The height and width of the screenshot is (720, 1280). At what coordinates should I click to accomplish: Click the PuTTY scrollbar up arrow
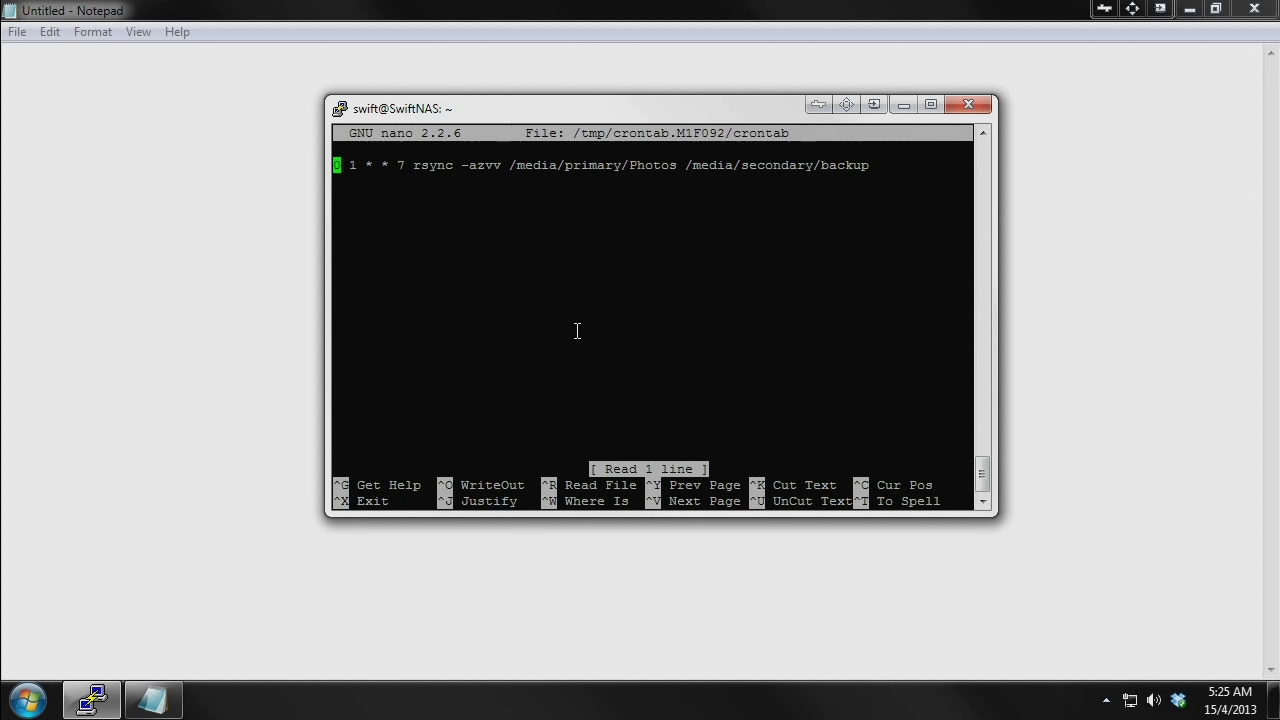point(982,133)
